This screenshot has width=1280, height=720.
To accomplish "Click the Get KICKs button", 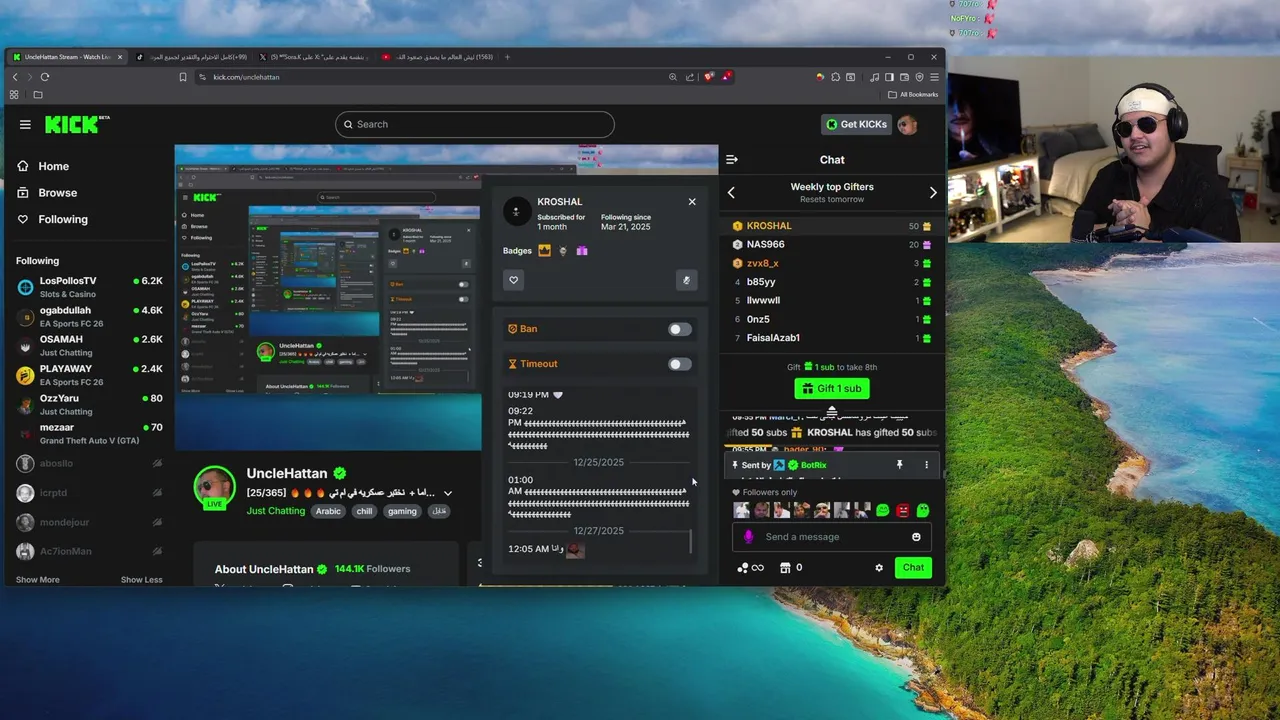I will [x=856, y=124].
